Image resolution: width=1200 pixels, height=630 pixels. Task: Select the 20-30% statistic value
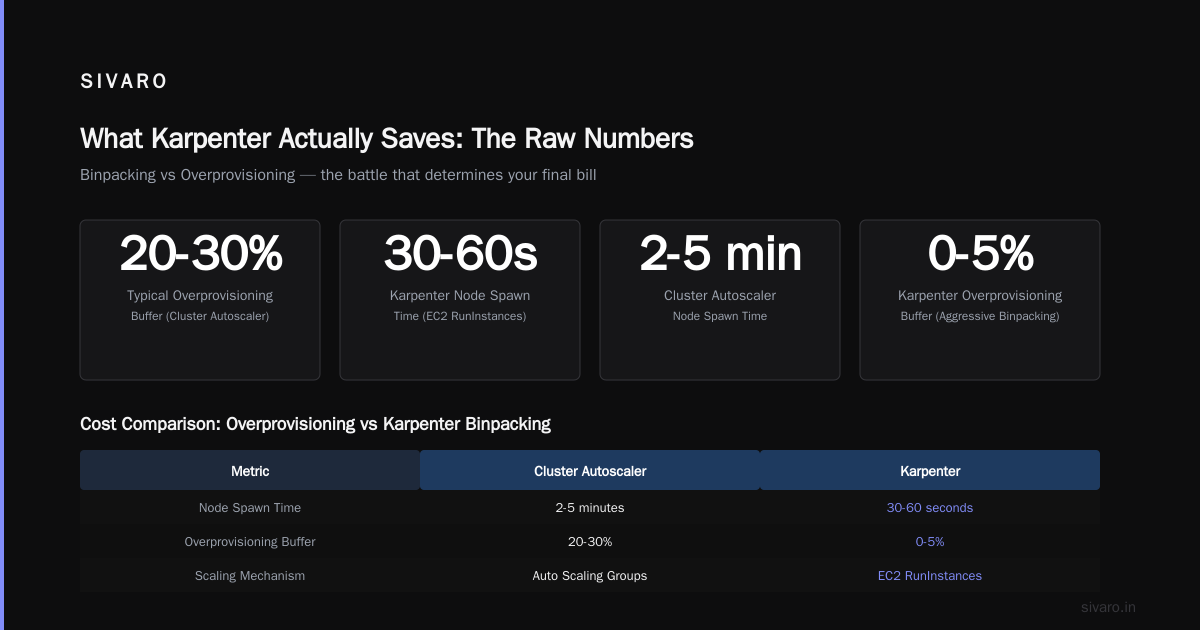coord(200,253)
